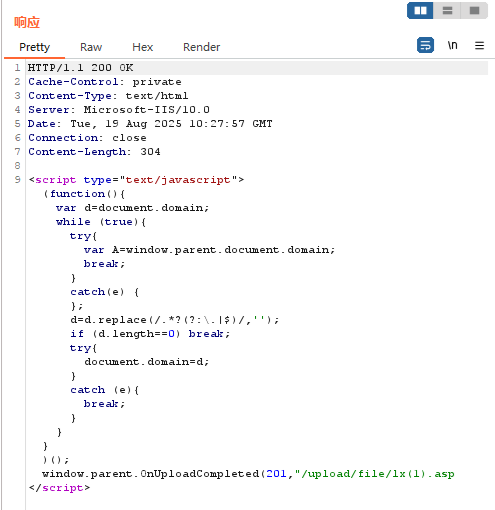Toggle show non-printable \n characters
Screen dimensions: 495x510
[452, 45]
